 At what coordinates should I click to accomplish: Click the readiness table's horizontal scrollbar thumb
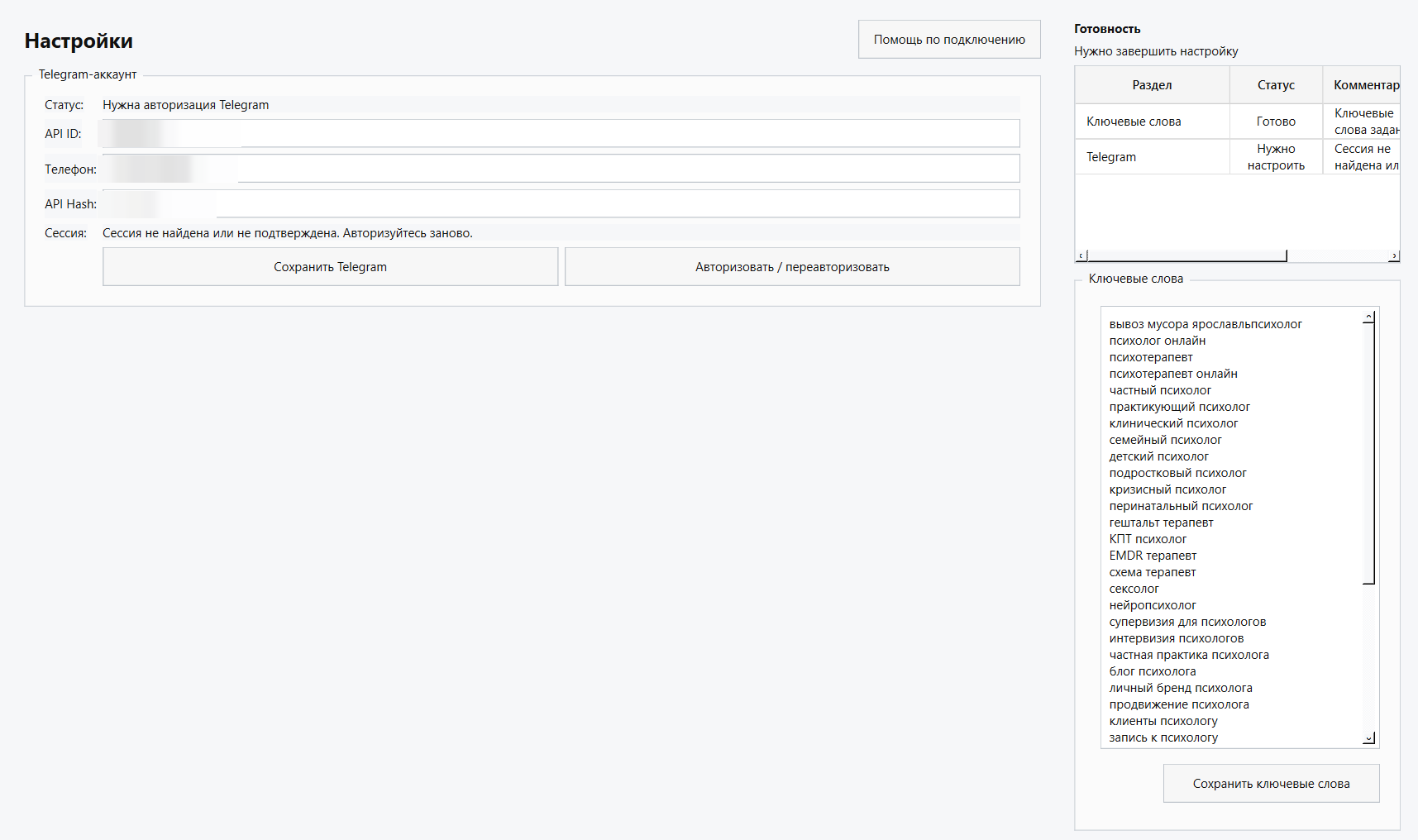click(1186, 256)
